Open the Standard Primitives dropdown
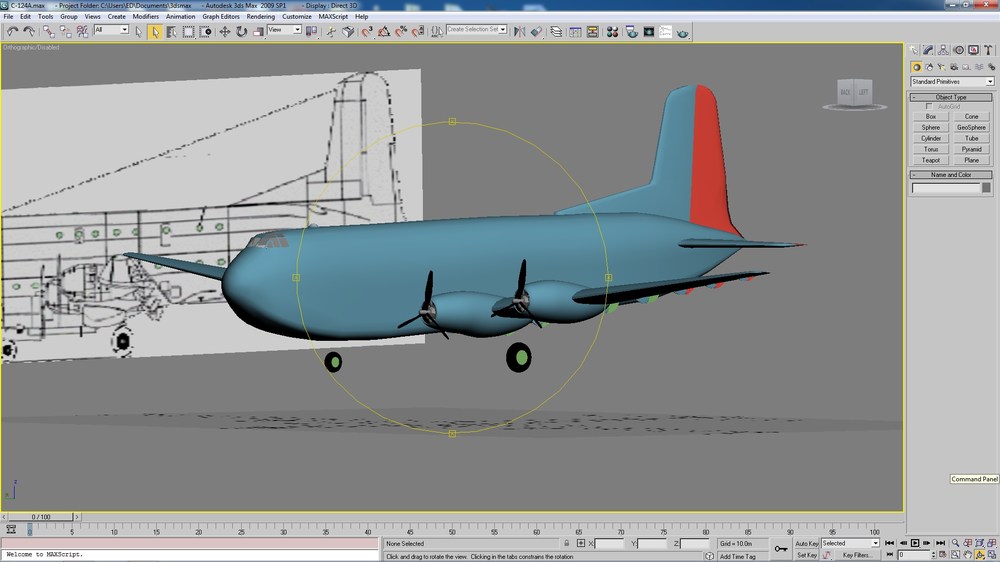The width and height of the screenshot is (1000, 562). tap(952, 82)
